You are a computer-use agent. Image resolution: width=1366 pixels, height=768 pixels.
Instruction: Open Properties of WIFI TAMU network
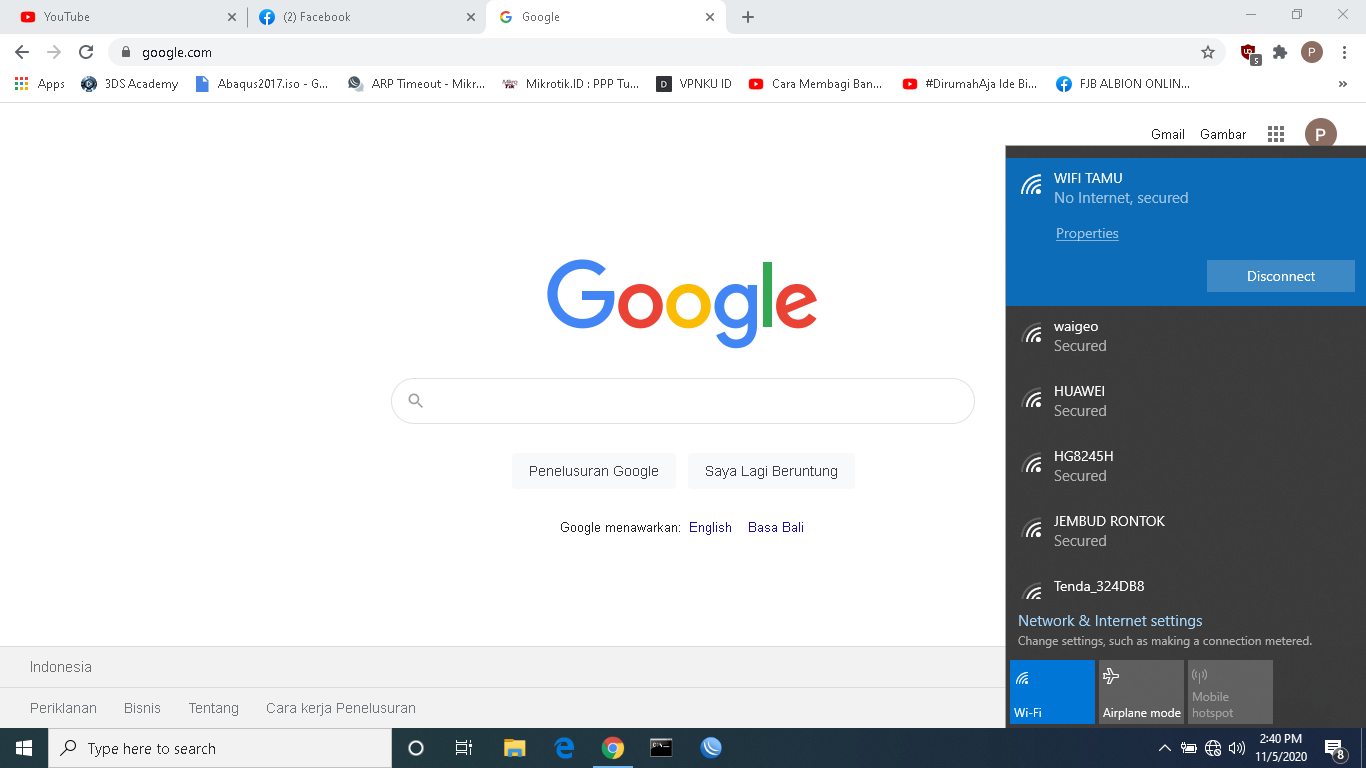1087,233
